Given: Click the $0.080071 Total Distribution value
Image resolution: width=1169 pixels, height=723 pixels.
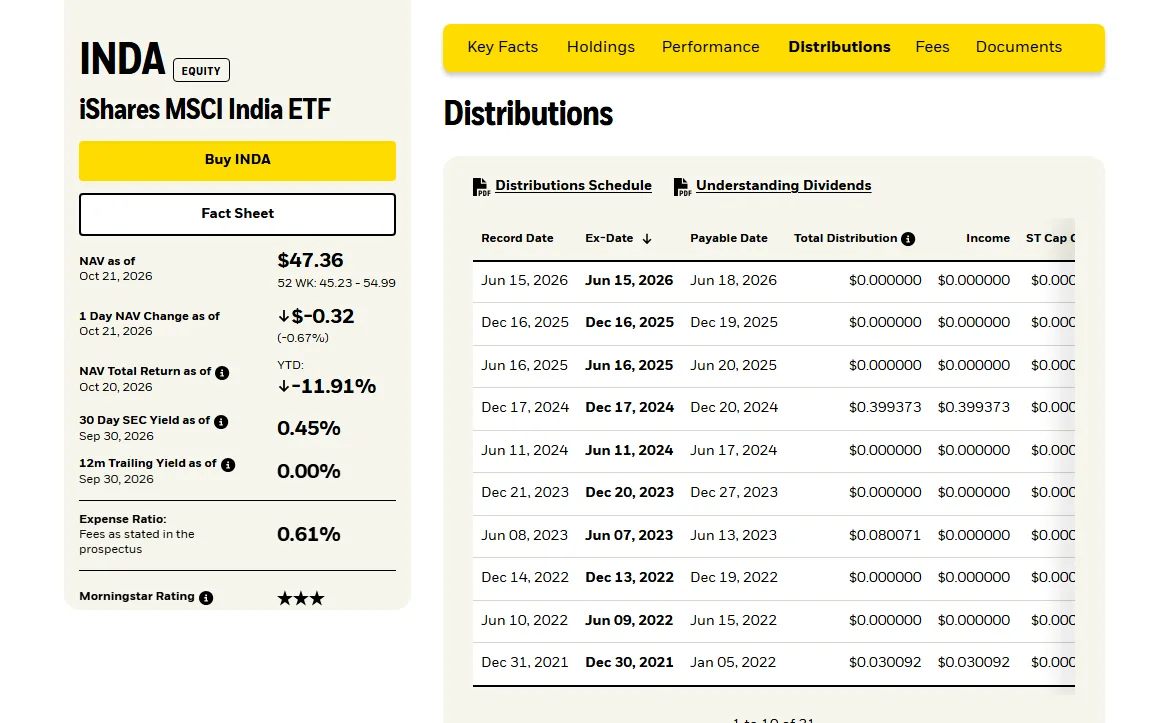Looking at the screenshot, I should pos(885,536).
